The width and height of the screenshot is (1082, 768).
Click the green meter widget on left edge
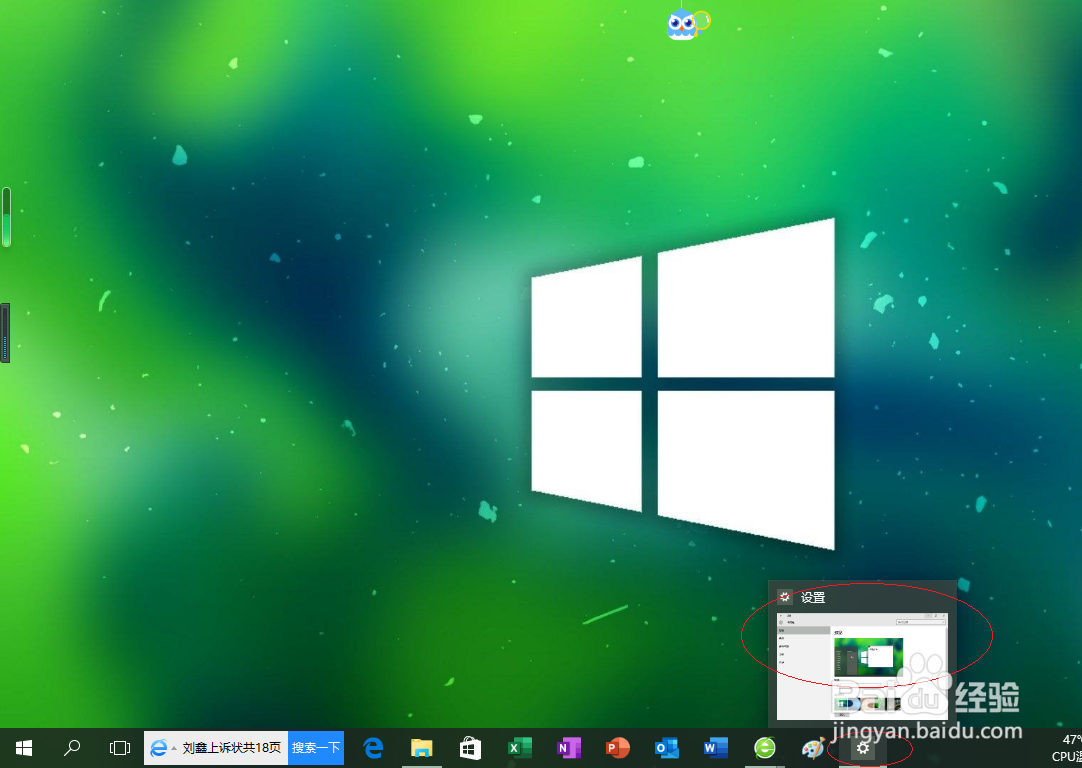[6, 217]
